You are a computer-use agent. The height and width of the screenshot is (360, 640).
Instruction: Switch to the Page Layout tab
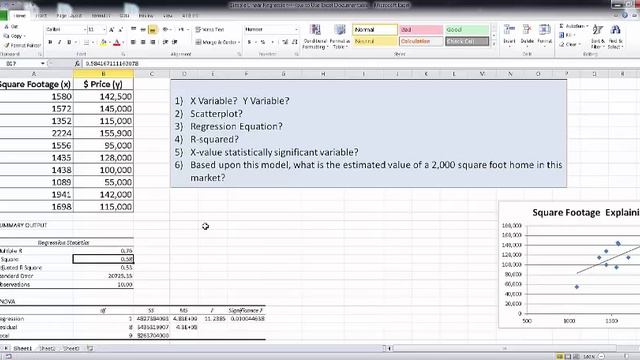(x=69, y=16)
